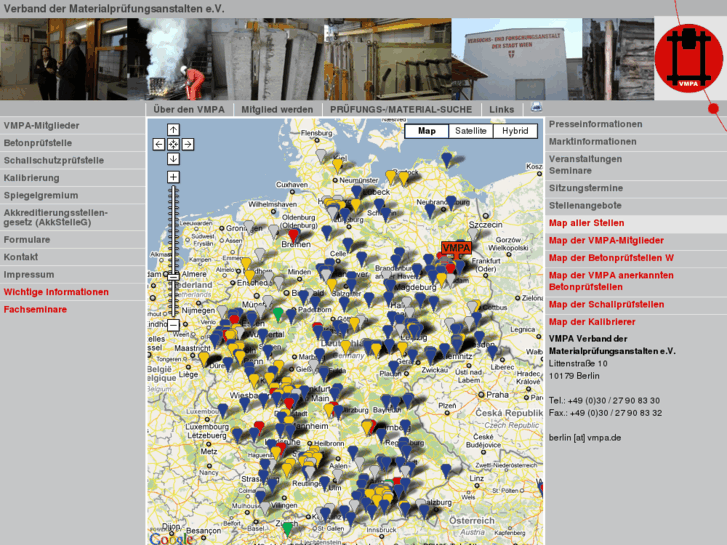The image size is (727, 545).
Task: Open the Formulare page
Action: pyautogui.click(x=72, y=240)
